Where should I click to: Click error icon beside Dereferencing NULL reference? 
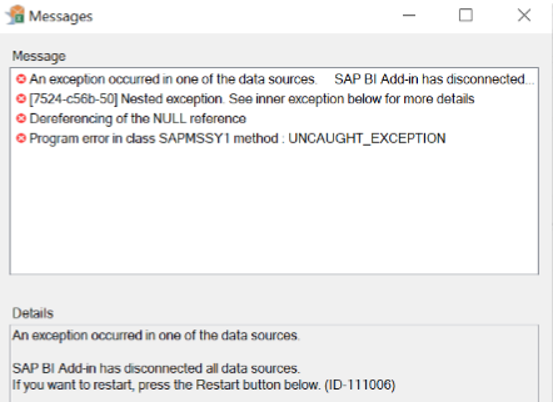coord(21,119)
